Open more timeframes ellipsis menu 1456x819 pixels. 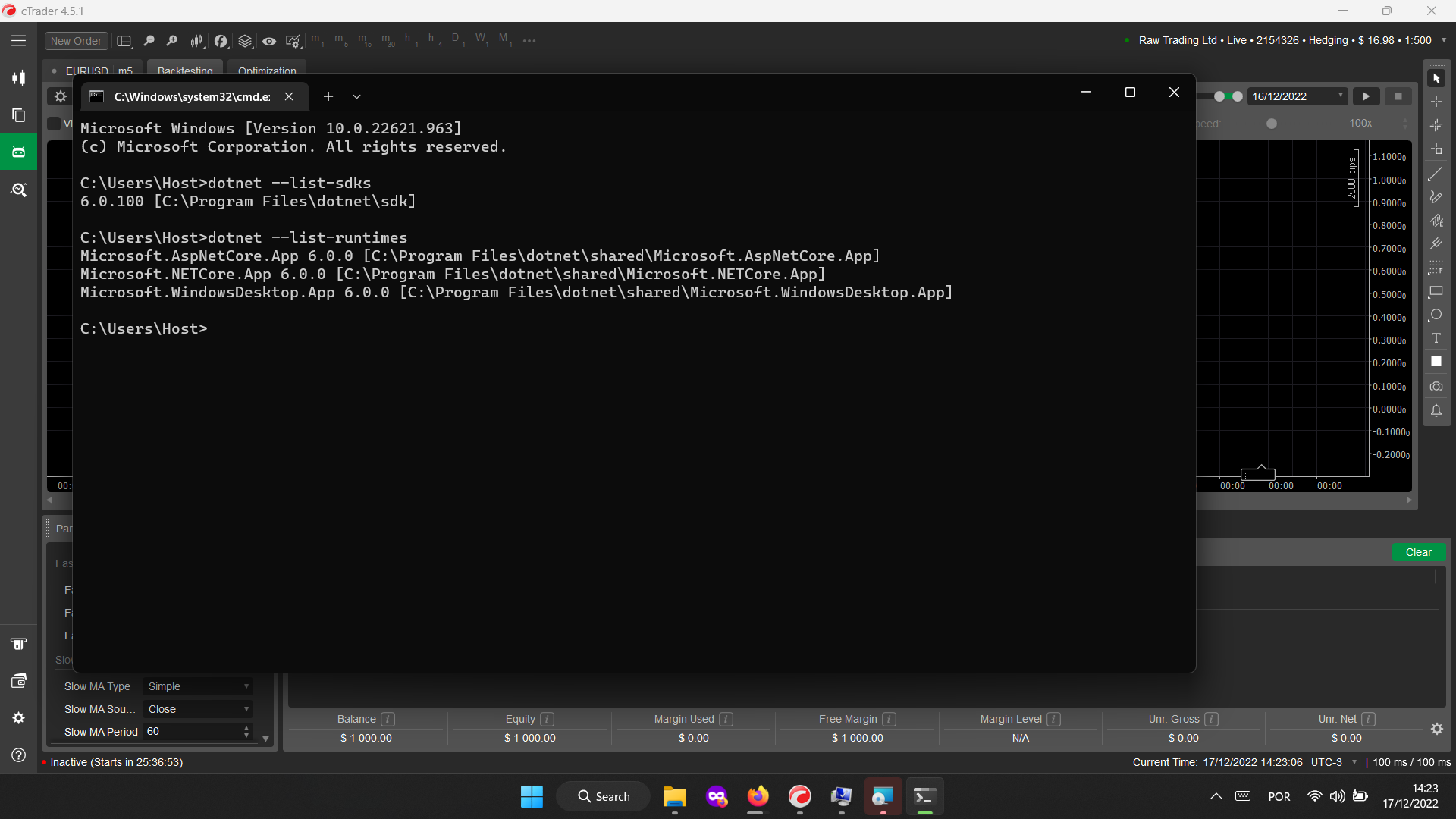click(529, 41)
